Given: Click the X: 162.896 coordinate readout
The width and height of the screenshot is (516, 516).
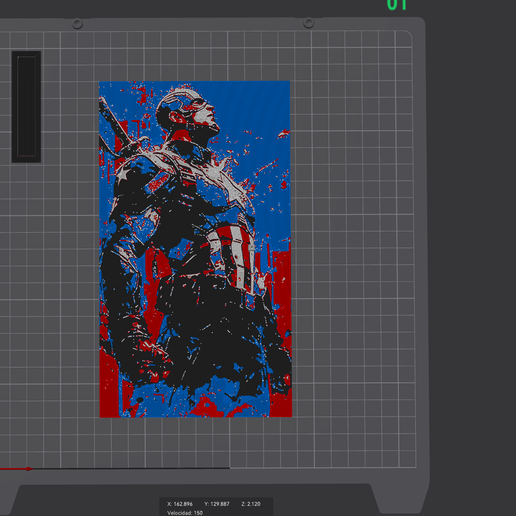Looking at the screenshot, I should tap(180, 504).
